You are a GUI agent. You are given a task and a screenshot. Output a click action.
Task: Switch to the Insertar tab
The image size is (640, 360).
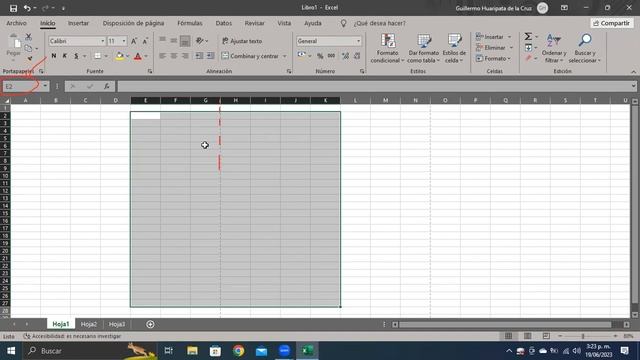pos(78,23)
